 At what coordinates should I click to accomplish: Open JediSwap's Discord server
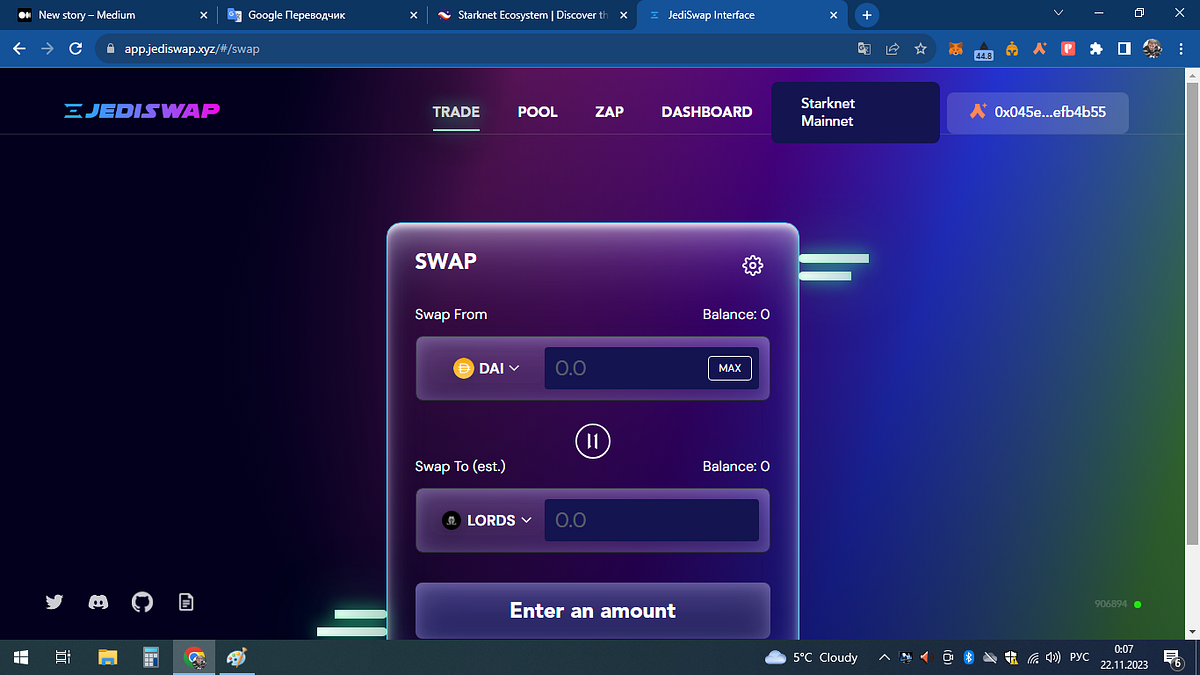97,601
